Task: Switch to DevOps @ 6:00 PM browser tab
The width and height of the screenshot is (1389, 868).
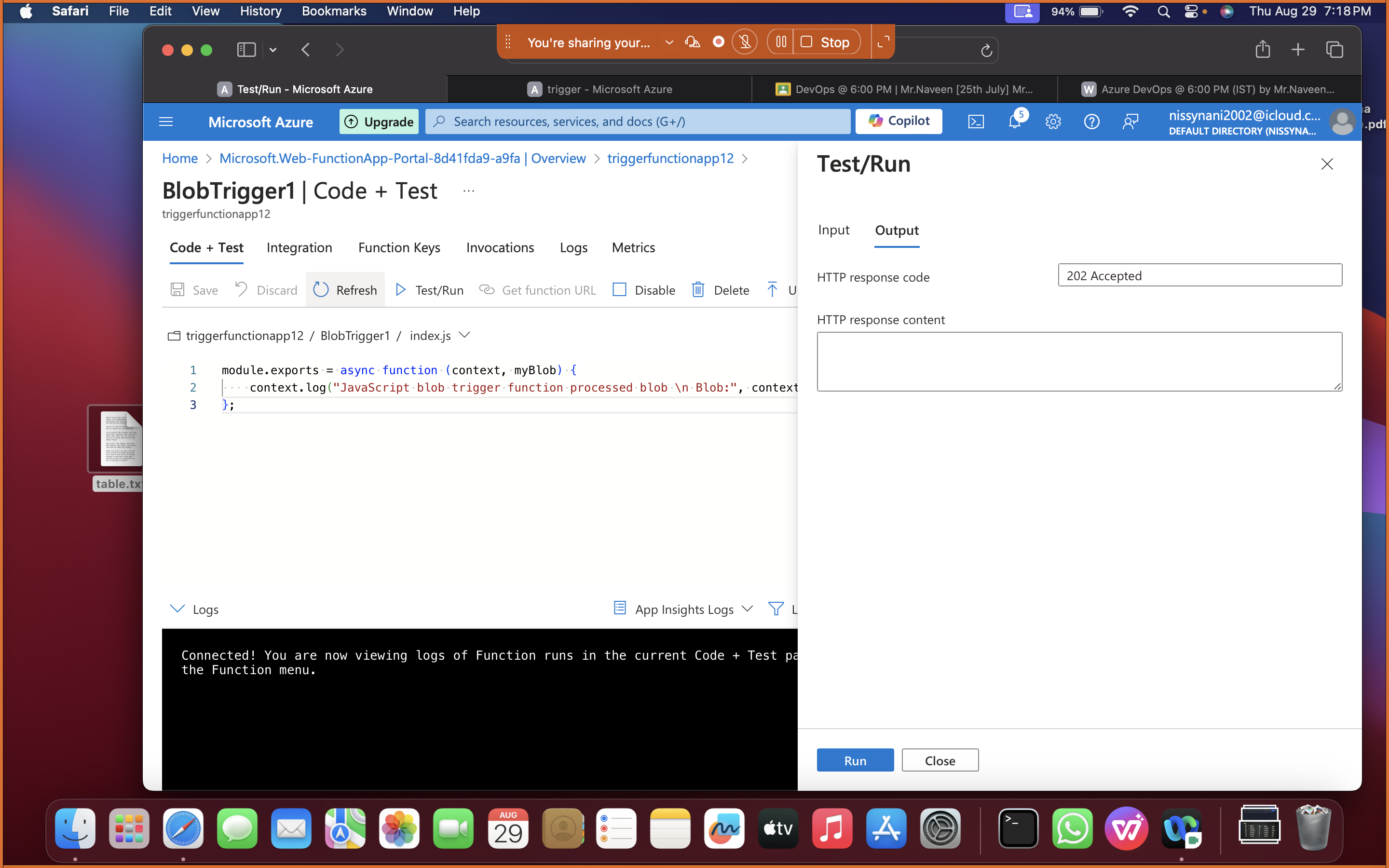Action: pos(904,89)
